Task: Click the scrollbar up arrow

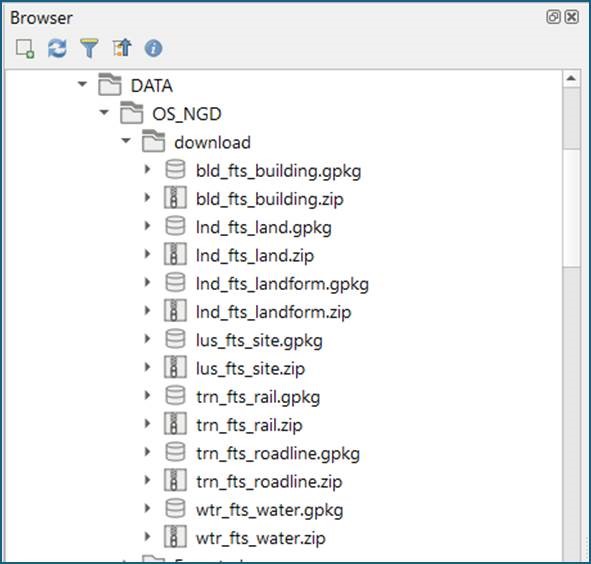Action: [x=571, y=78]
